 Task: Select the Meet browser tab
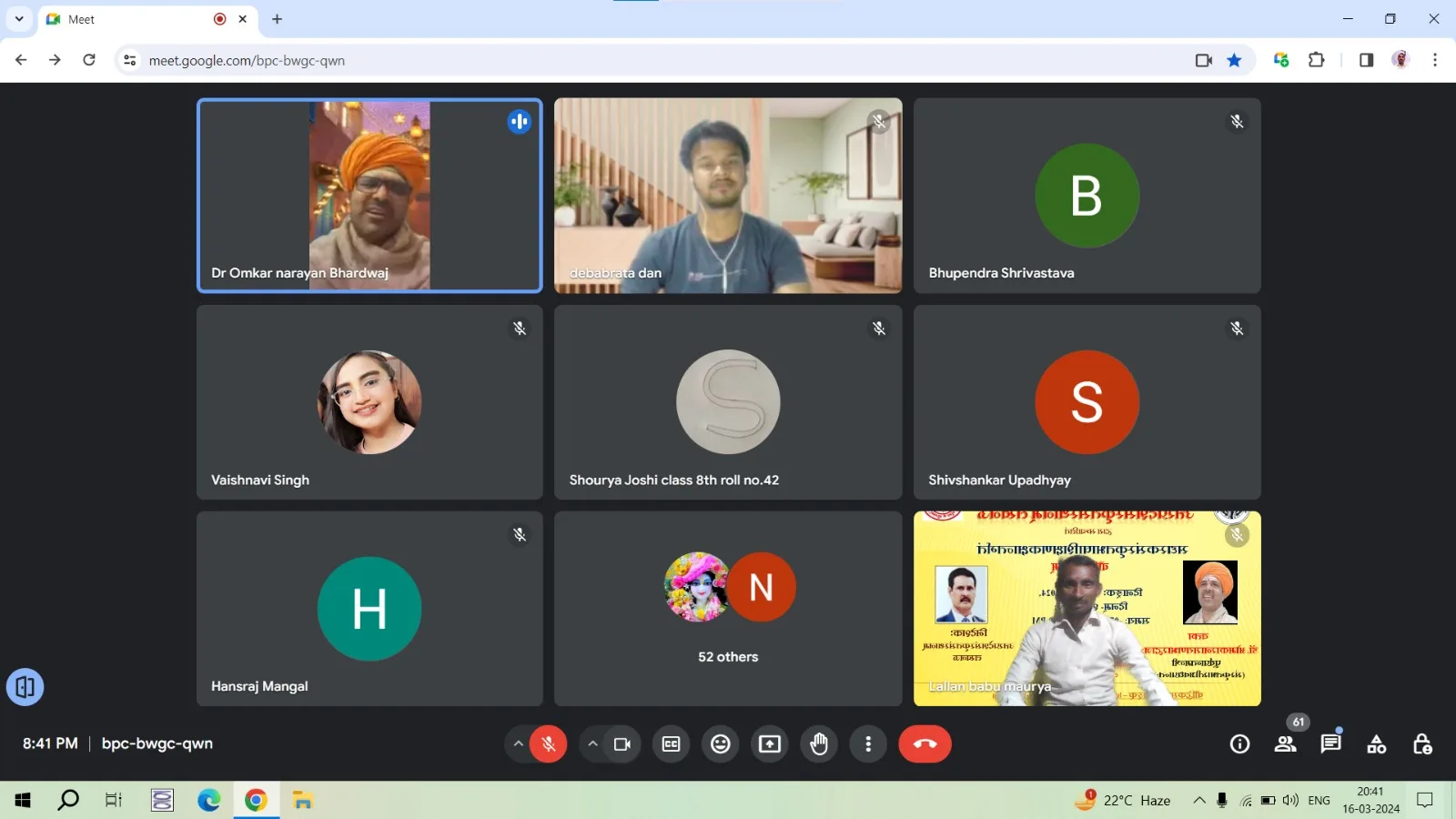[x=136, y=19]
